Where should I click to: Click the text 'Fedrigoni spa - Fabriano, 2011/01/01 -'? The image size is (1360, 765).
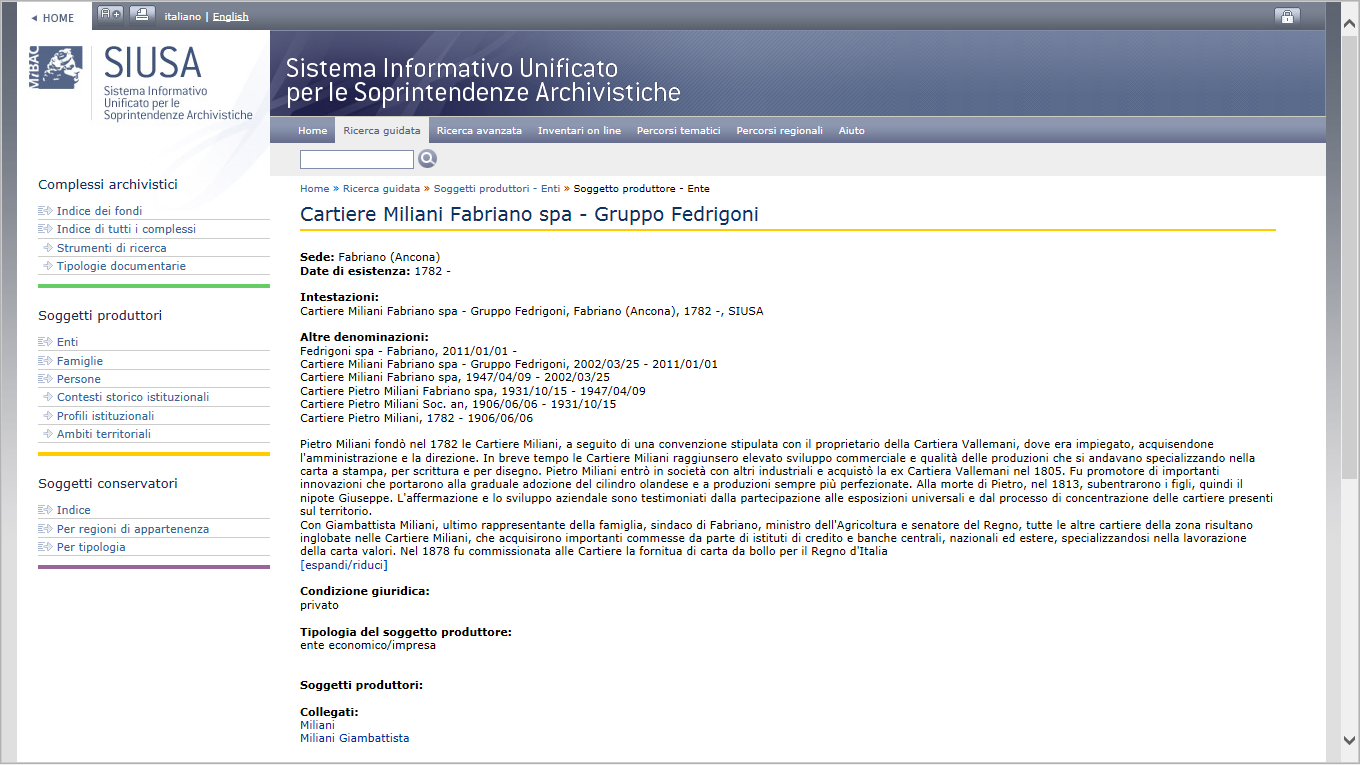tap(409, 351)
